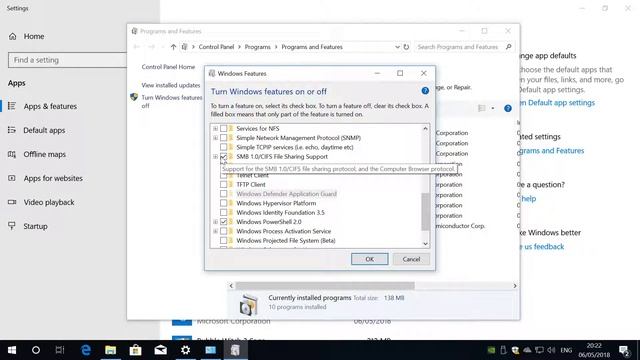The width and height of the screenshot is (640, 360).
Task: Click Turn Windows features on or off link
Action: (x=172, y=102)
